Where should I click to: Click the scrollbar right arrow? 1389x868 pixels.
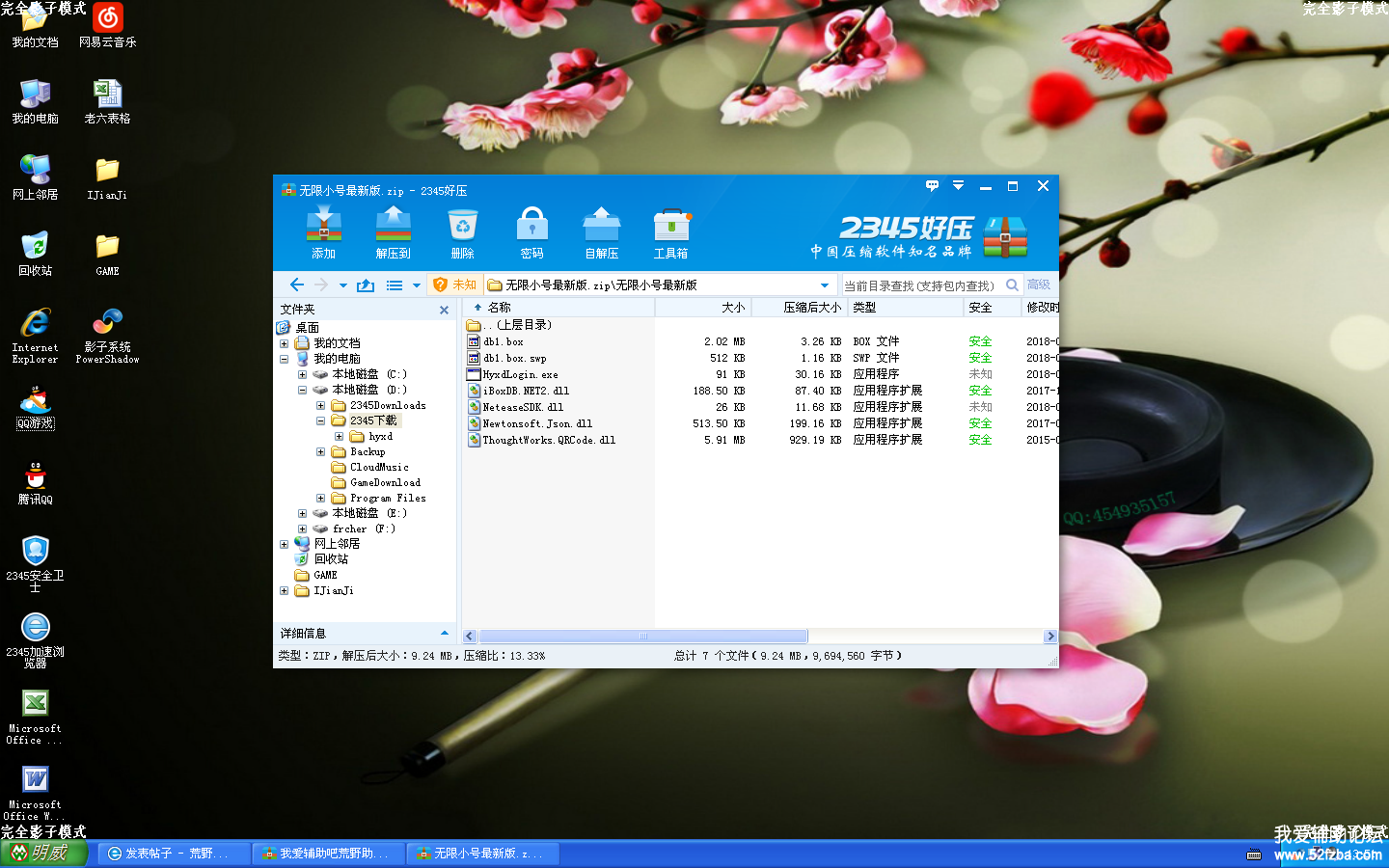point(1050,637)
